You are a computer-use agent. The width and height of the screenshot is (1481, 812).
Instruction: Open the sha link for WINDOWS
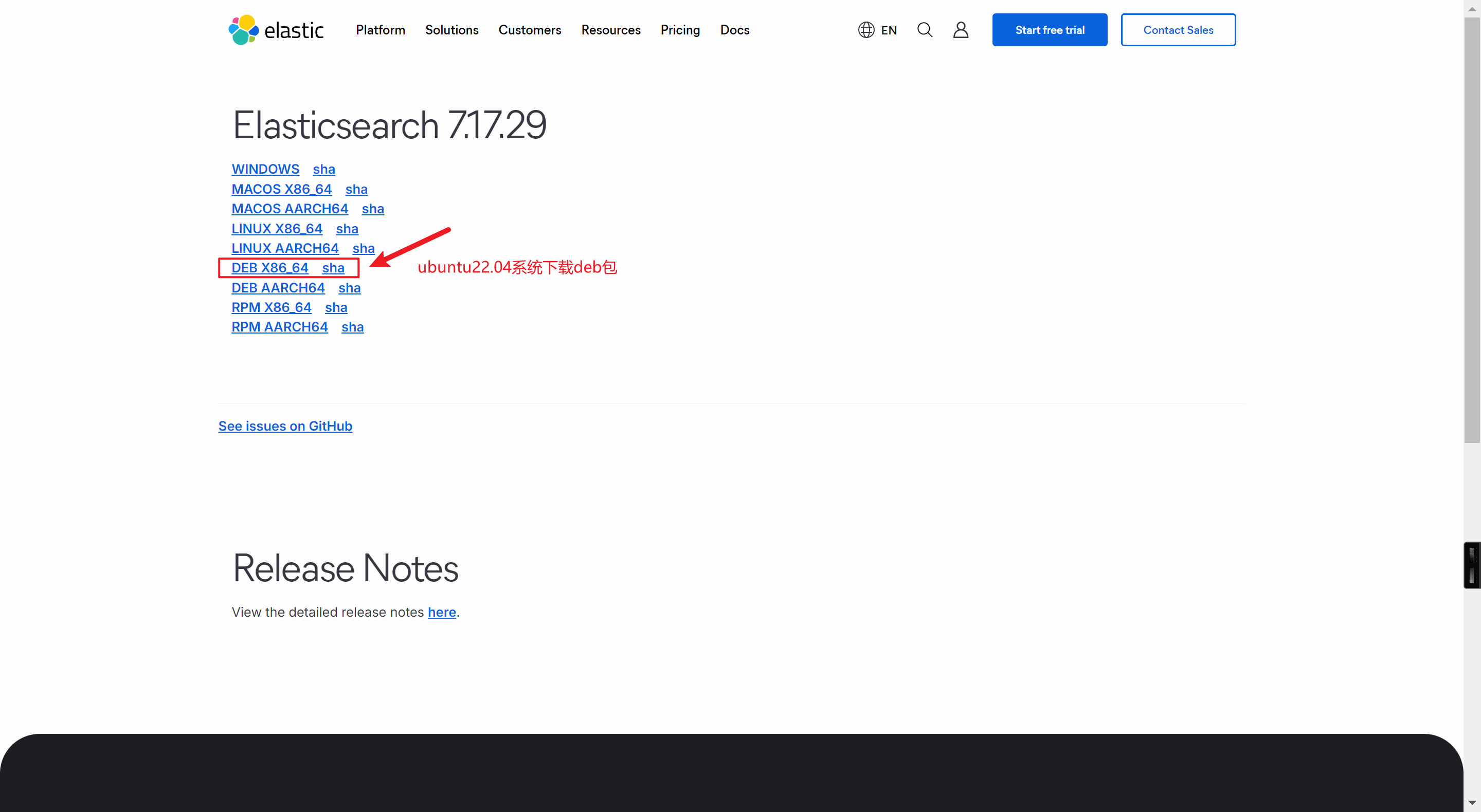coord(323,169)
